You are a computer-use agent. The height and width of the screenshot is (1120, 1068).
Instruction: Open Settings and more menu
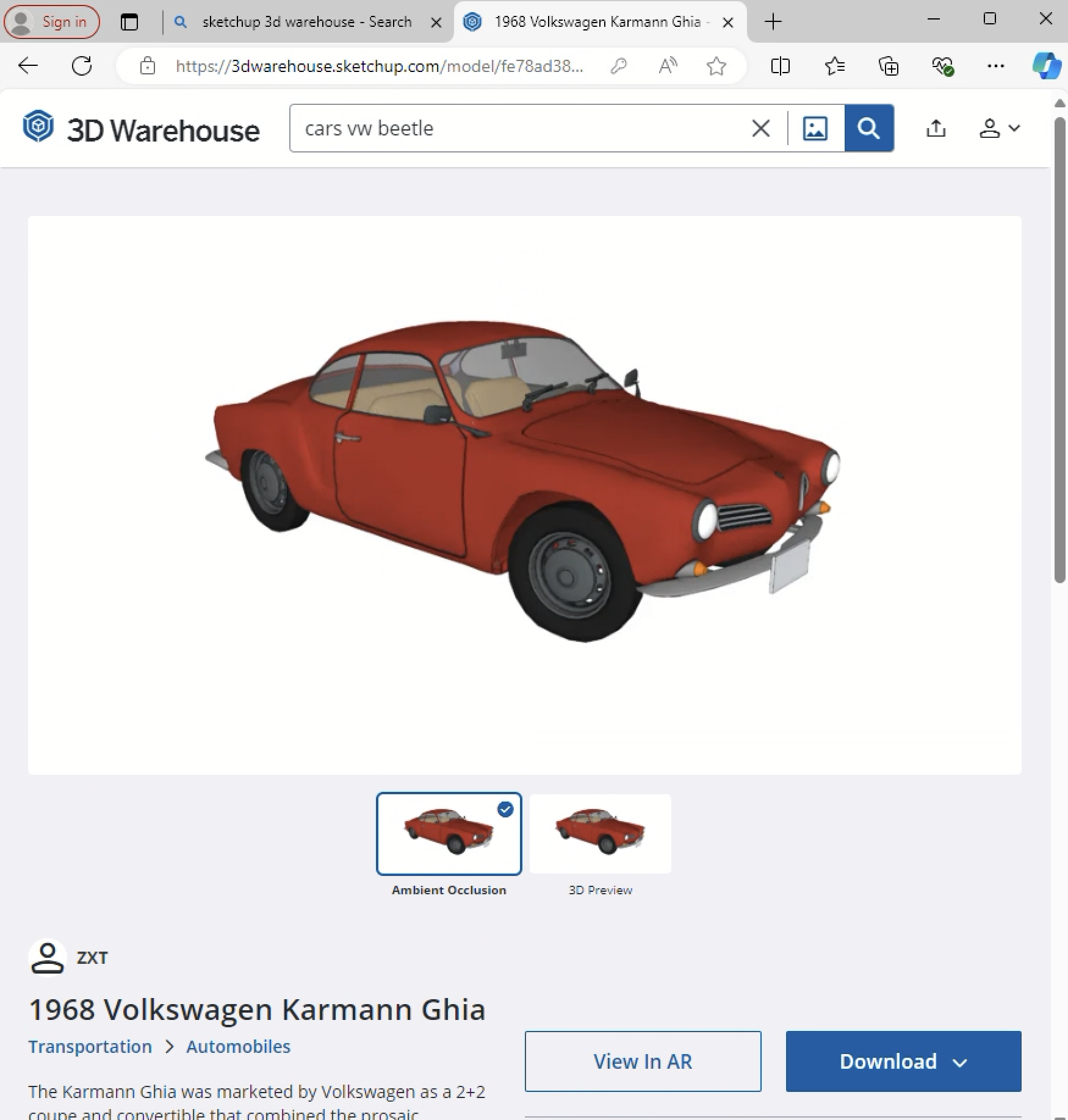pyautogui.click(x=995, y=65)
